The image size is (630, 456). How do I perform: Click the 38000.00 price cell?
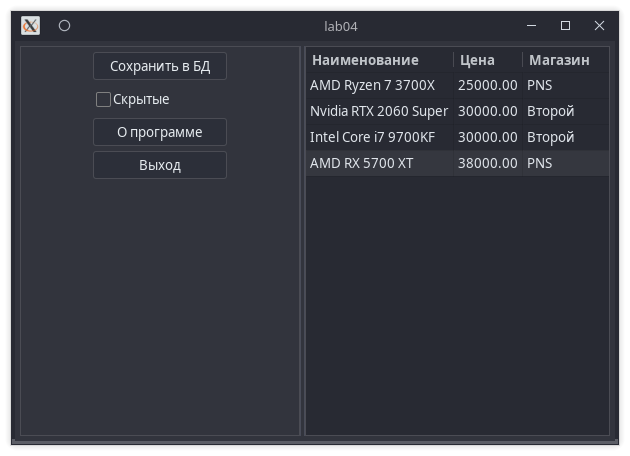coord(488,164)
